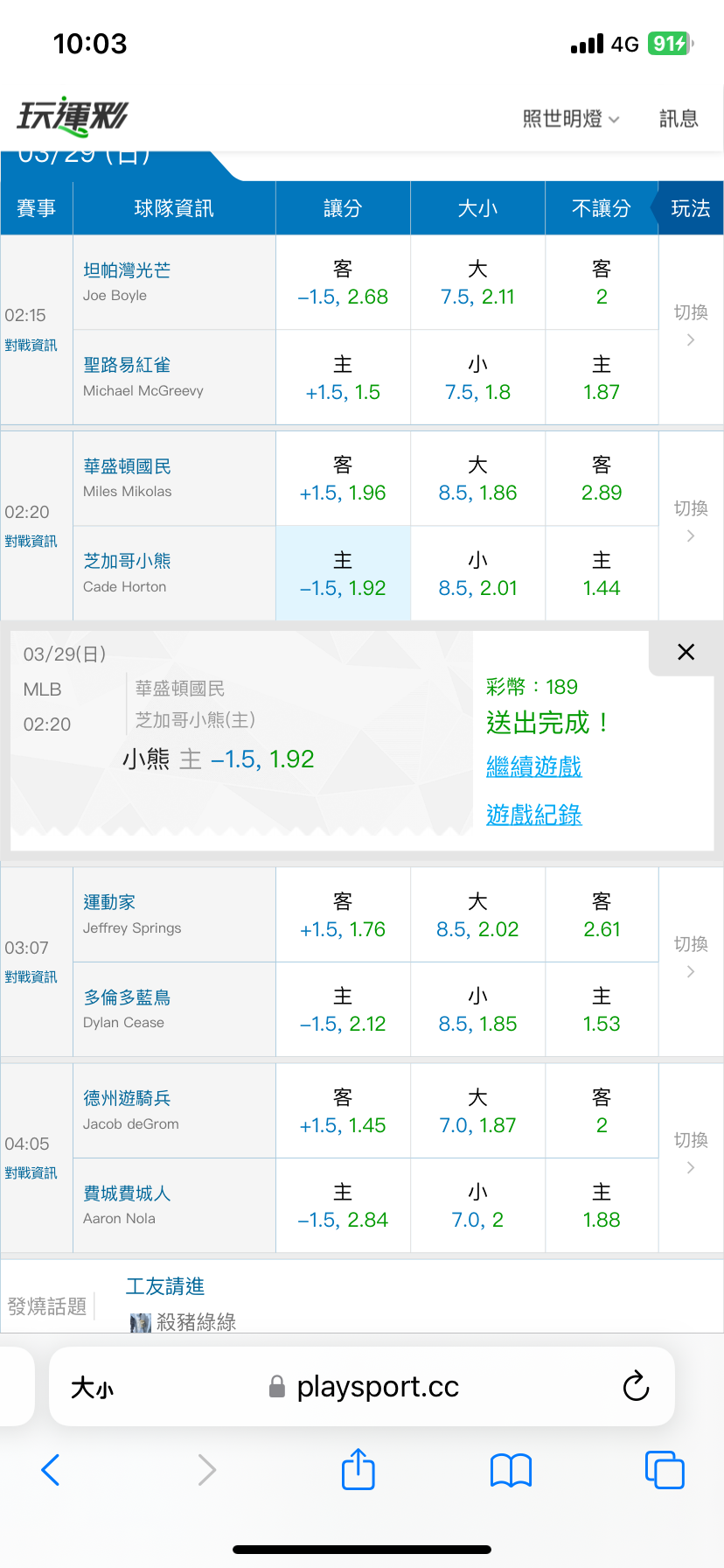Open Safari tabs overview icon
The width and height of the screenshot is (724, 1568).
(x=664, y=1470)
